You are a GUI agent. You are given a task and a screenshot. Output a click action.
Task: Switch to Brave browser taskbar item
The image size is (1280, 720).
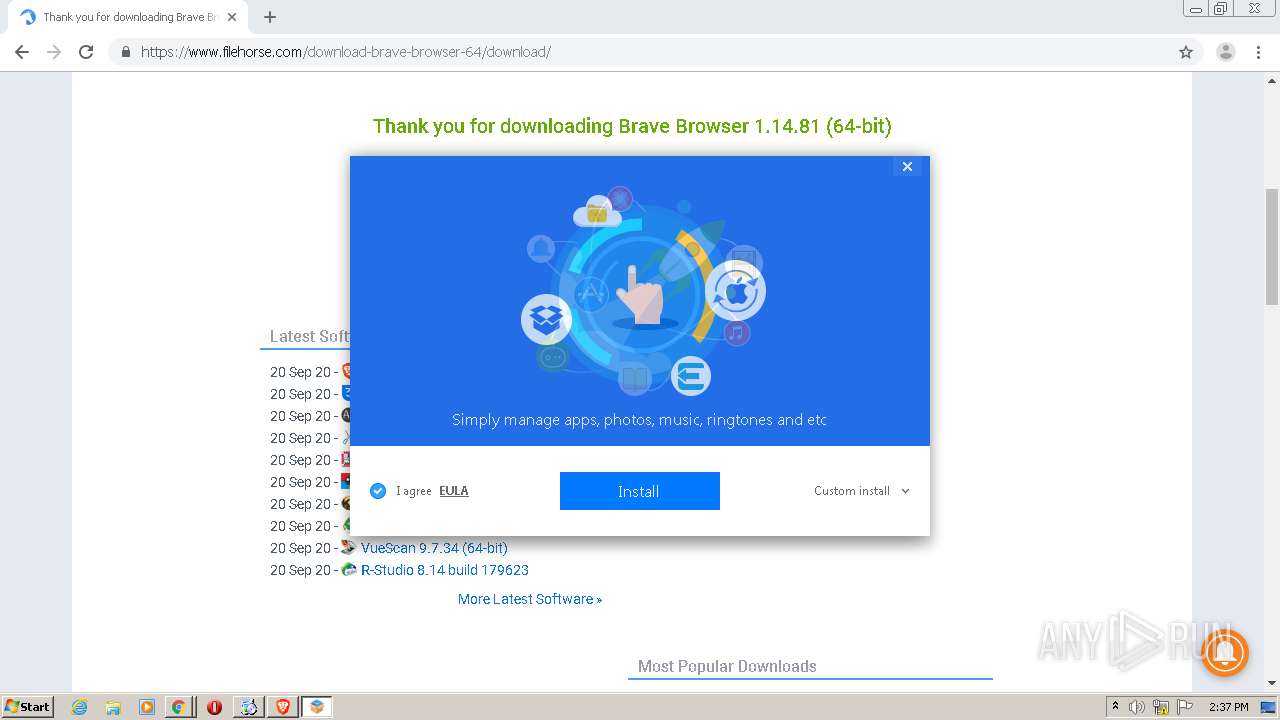pos(282,707)
